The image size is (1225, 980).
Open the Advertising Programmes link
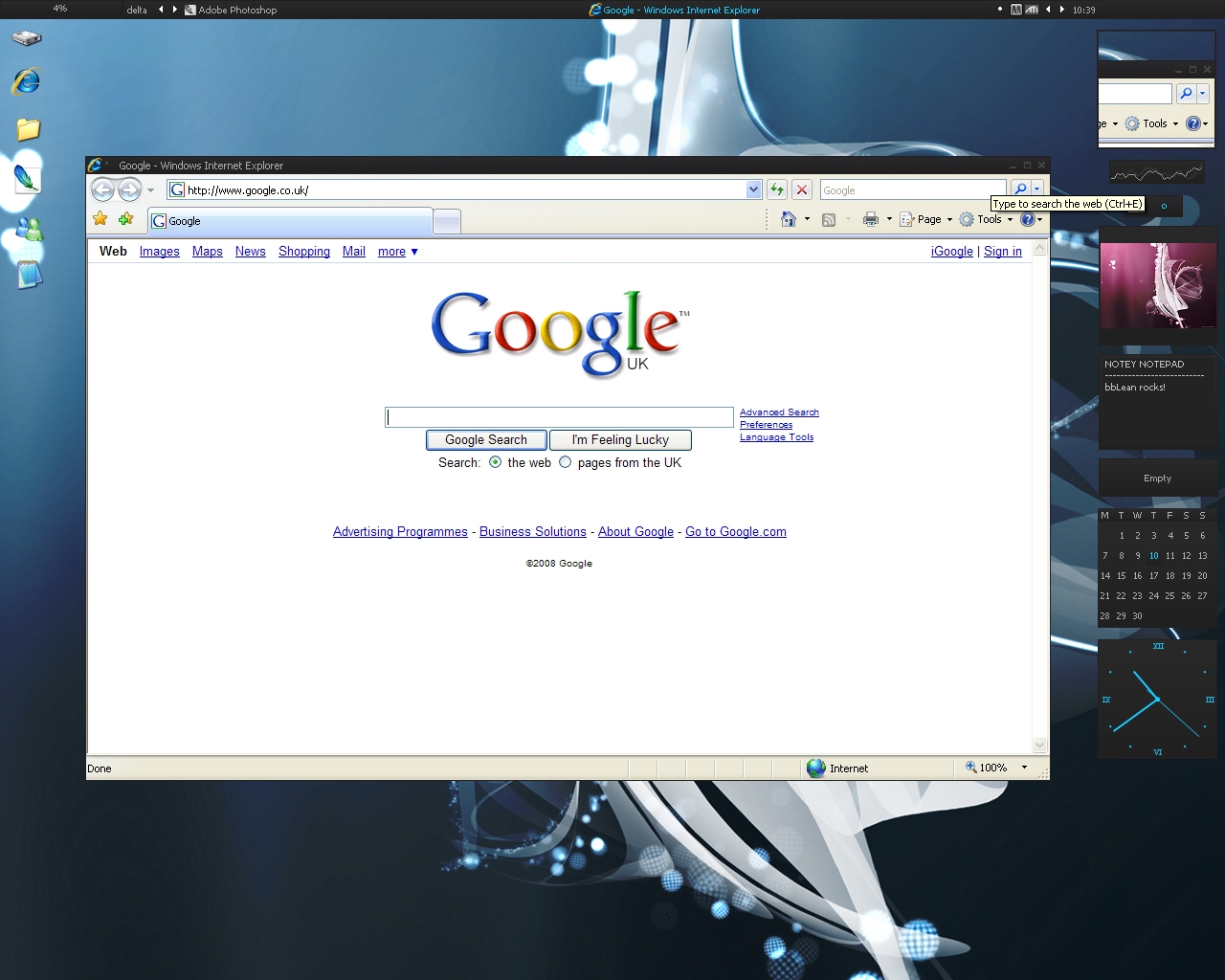pyautogui.click(x=400, y=532)
